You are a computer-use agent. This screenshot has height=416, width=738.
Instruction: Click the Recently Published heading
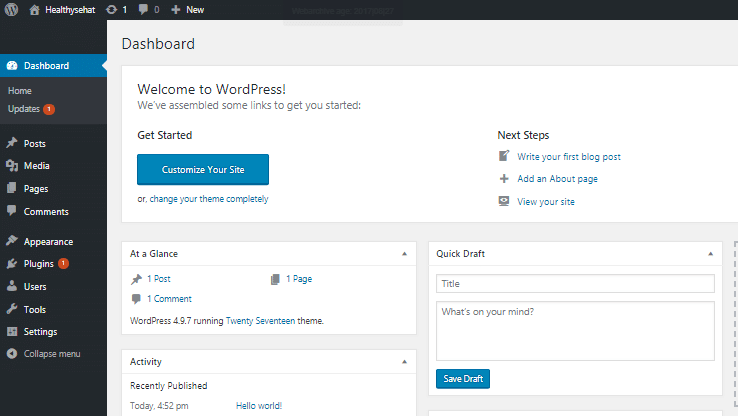point(168,386)
